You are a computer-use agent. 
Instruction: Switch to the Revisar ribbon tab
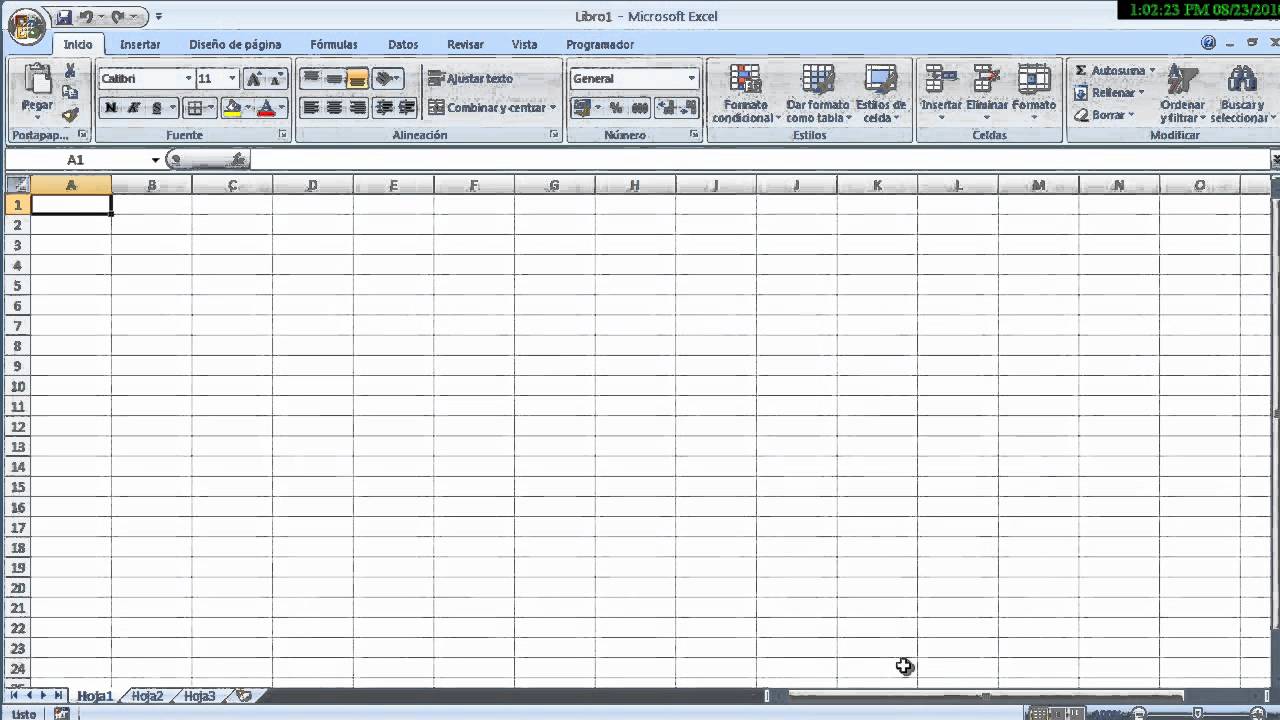click(465, 44)
